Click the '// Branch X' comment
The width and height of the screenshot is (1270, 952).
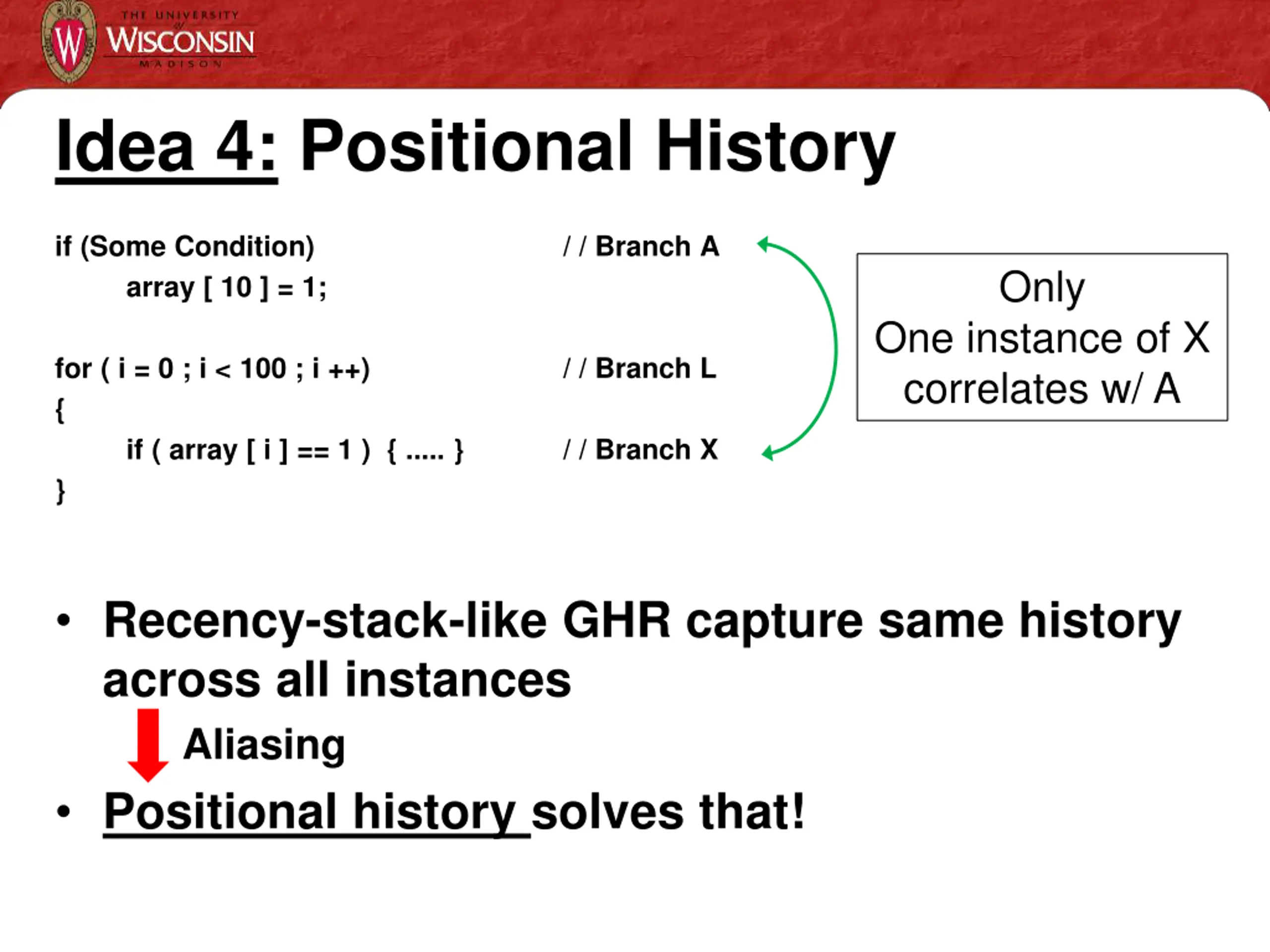(640, 449)
